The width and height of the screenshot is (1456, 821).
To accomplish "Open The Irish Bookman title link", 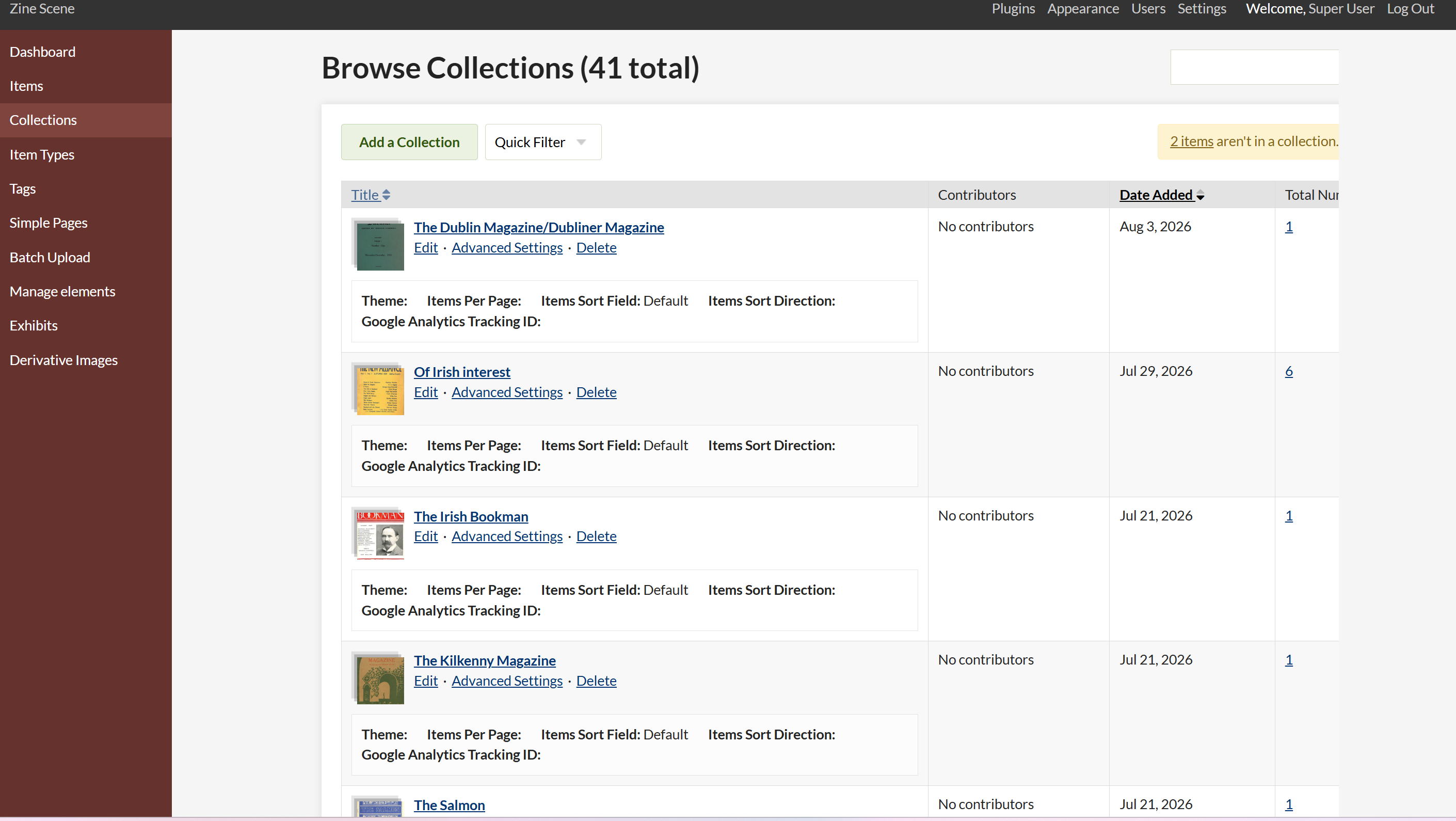I will click(x=471, y=517).
